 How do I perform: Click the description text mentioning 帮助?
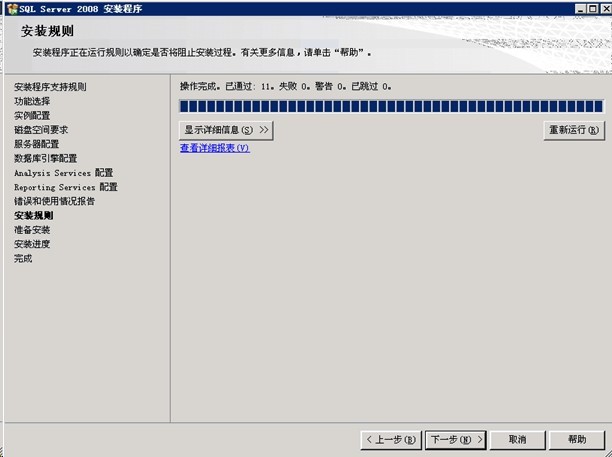[202, 52]
